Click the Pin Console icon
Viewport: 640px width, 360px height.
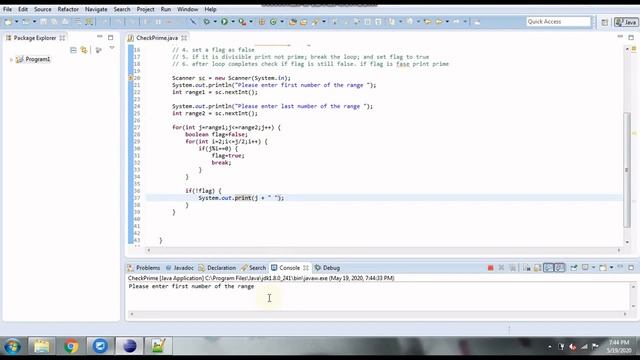click(574, 268)
